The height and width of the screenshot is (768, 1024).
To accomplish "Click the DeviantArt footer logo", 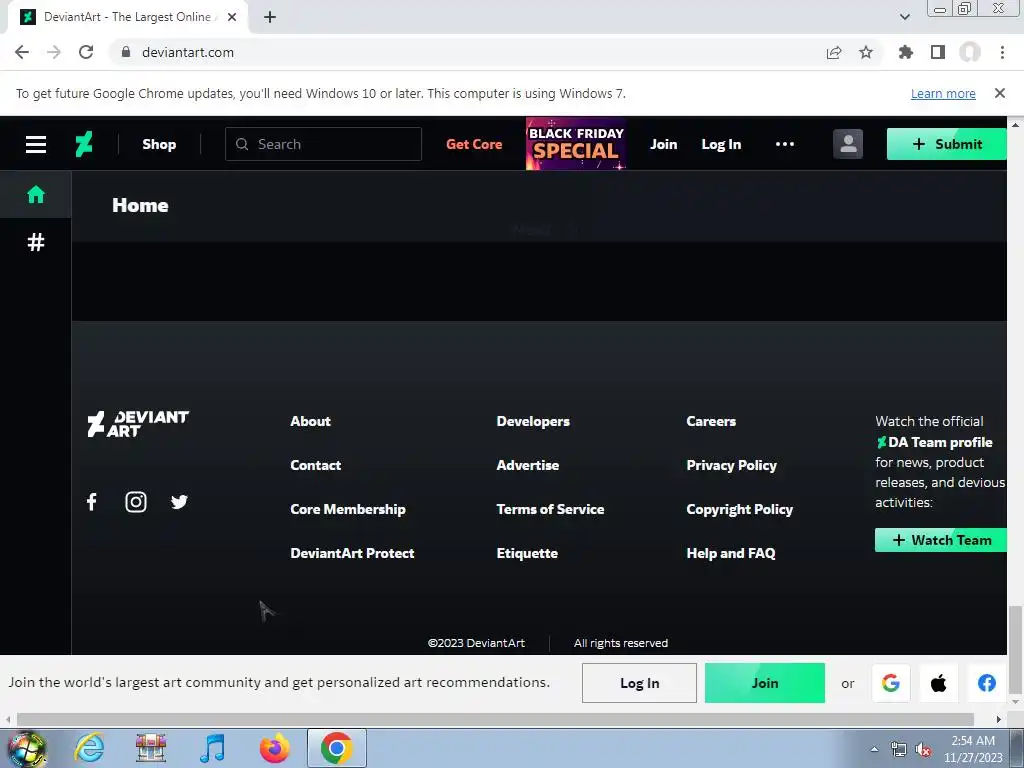I will tap(138, 424).
